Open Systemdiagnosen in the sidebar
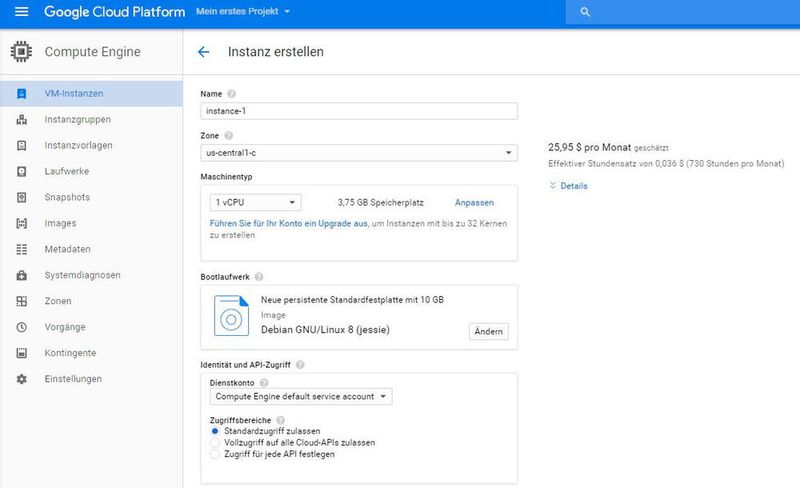The height and width of the screenshot is (488, 800). [x=91, y=275]
